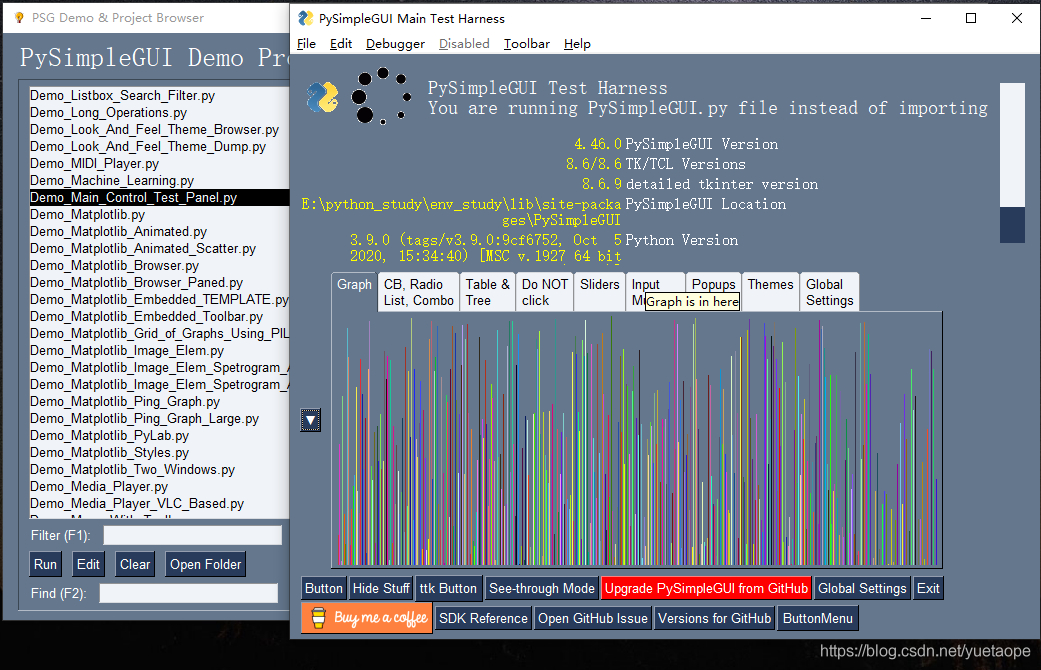
Task: Enable See-through Mode
Action: point(542,588)
